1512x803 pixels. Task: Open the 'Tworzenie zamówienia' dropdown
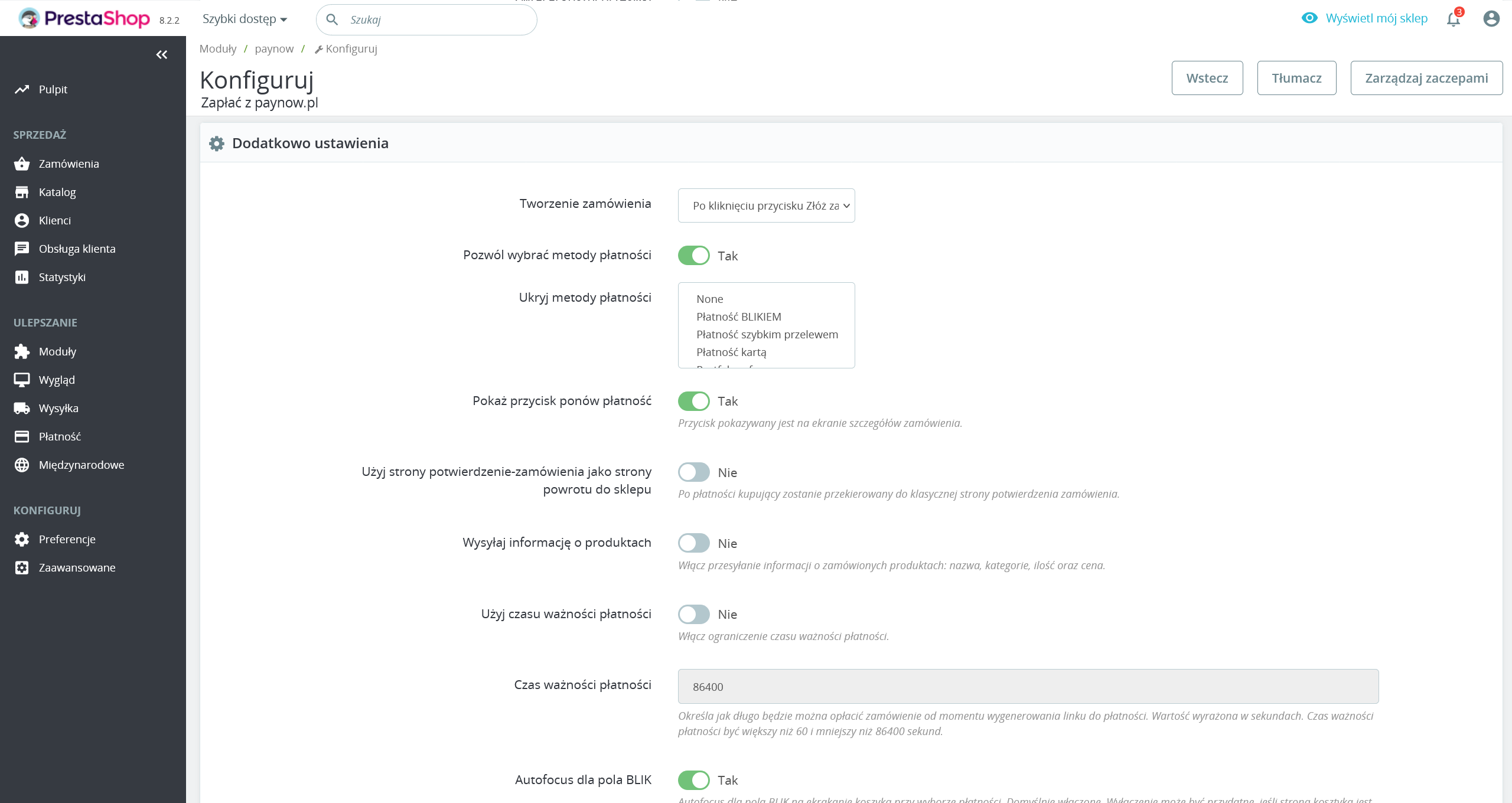766,205
